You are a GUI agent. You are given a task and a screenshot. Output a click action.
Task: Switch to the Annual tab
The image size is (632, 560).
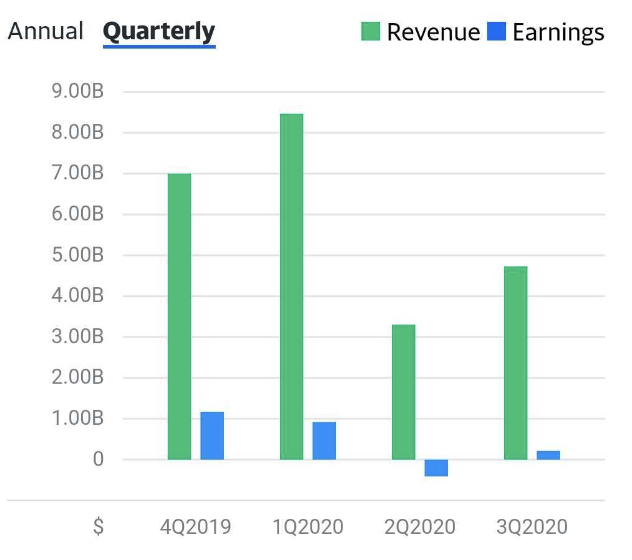(x=45, y=31)
